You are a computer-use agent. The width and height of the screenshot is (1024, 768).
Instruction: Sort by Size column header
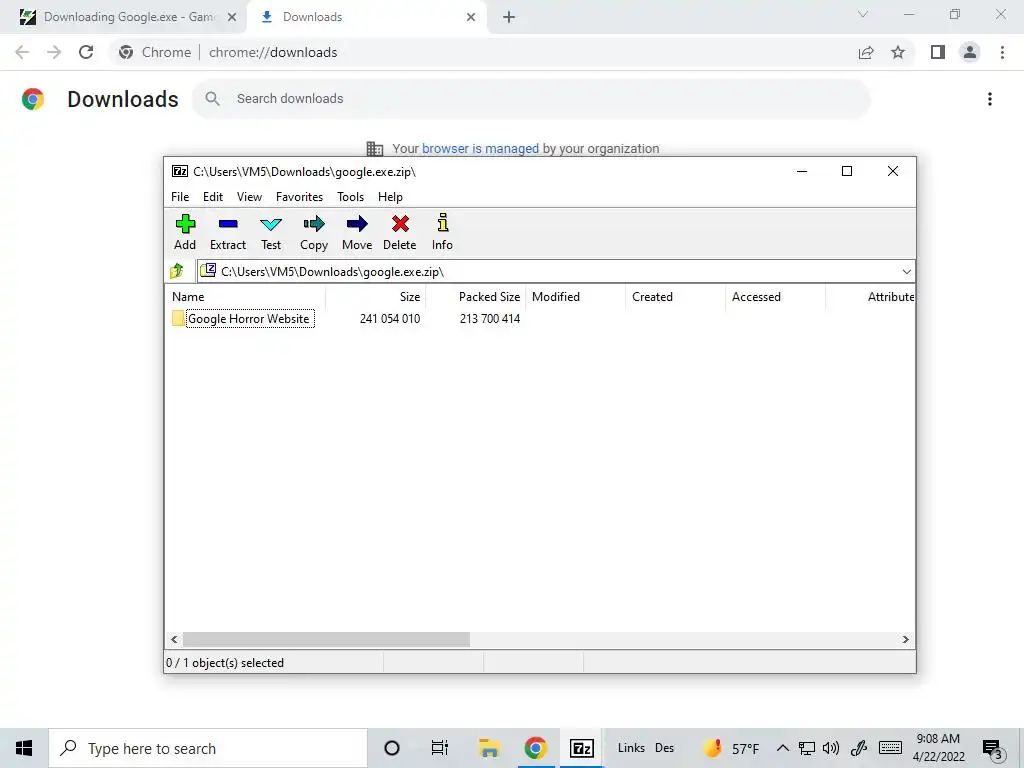pyautogui.click(x=376, y=296)
